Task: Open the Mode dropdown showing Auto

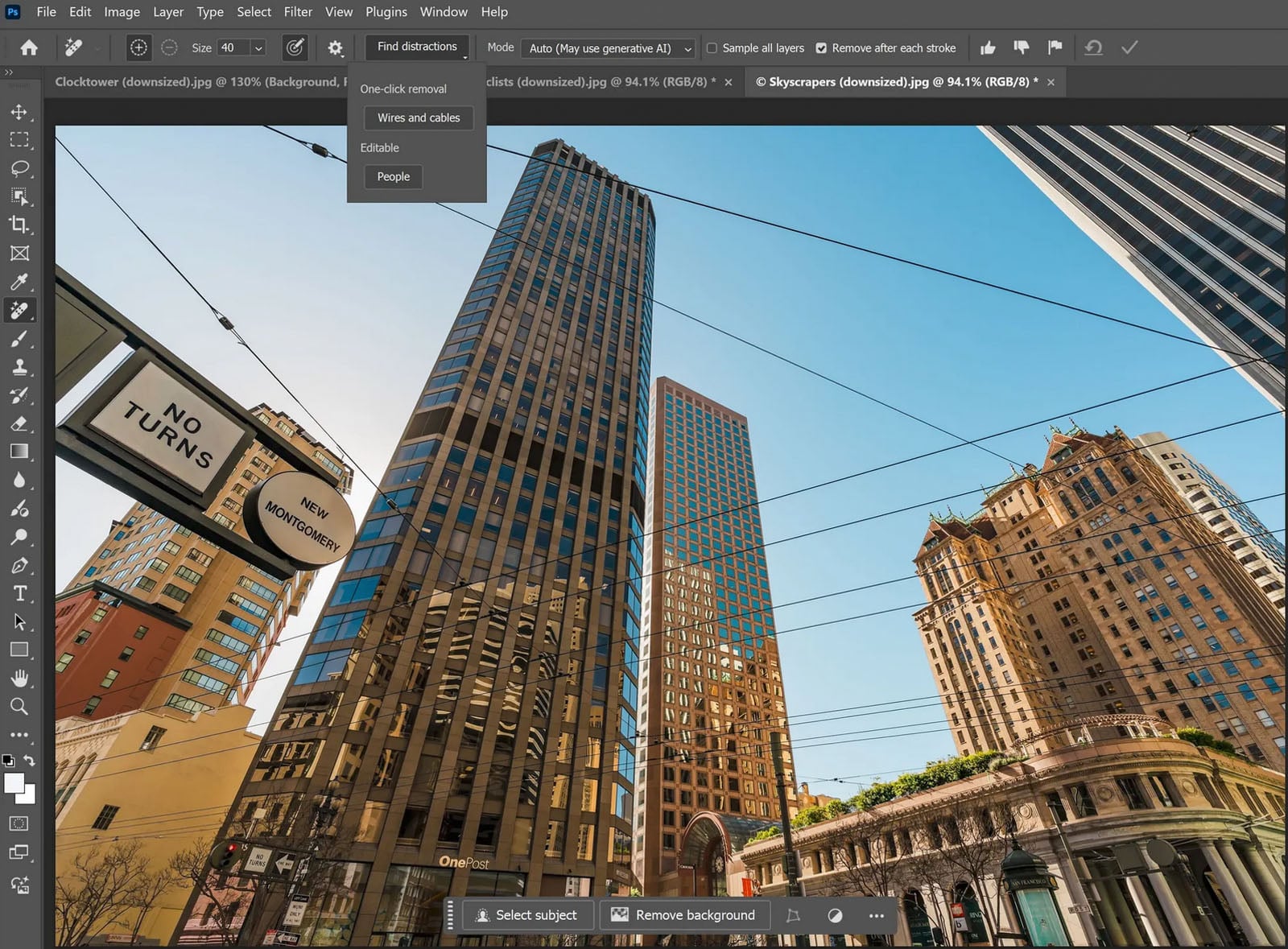Action: pyautogui.click(x=608, y=48)
